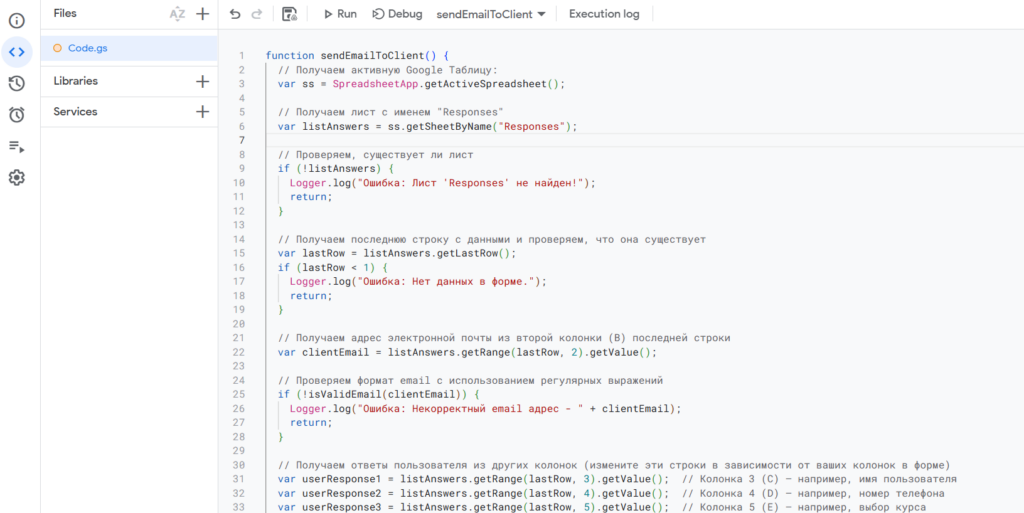Run the selected function
The height and width of the screenshot is (513, 1024).
[340, 14]
